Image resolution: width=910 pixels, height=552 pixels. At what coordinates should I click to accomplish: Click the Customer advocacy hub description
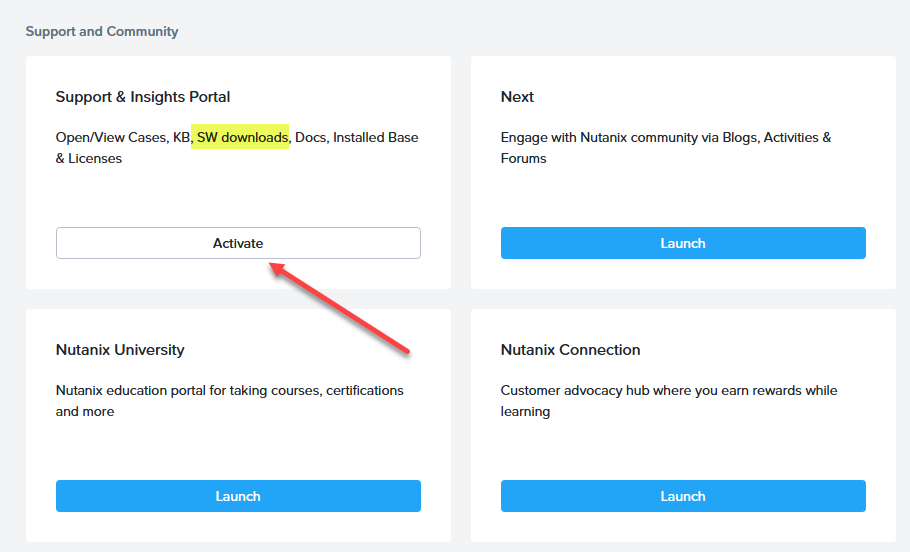[669, 400]
